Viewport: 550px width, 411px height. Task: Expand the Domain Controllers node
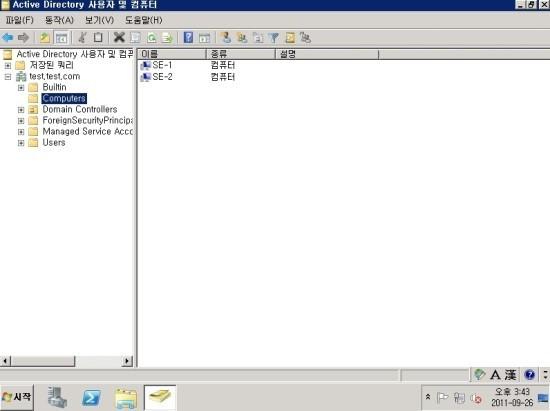click(x=21, y=110)
